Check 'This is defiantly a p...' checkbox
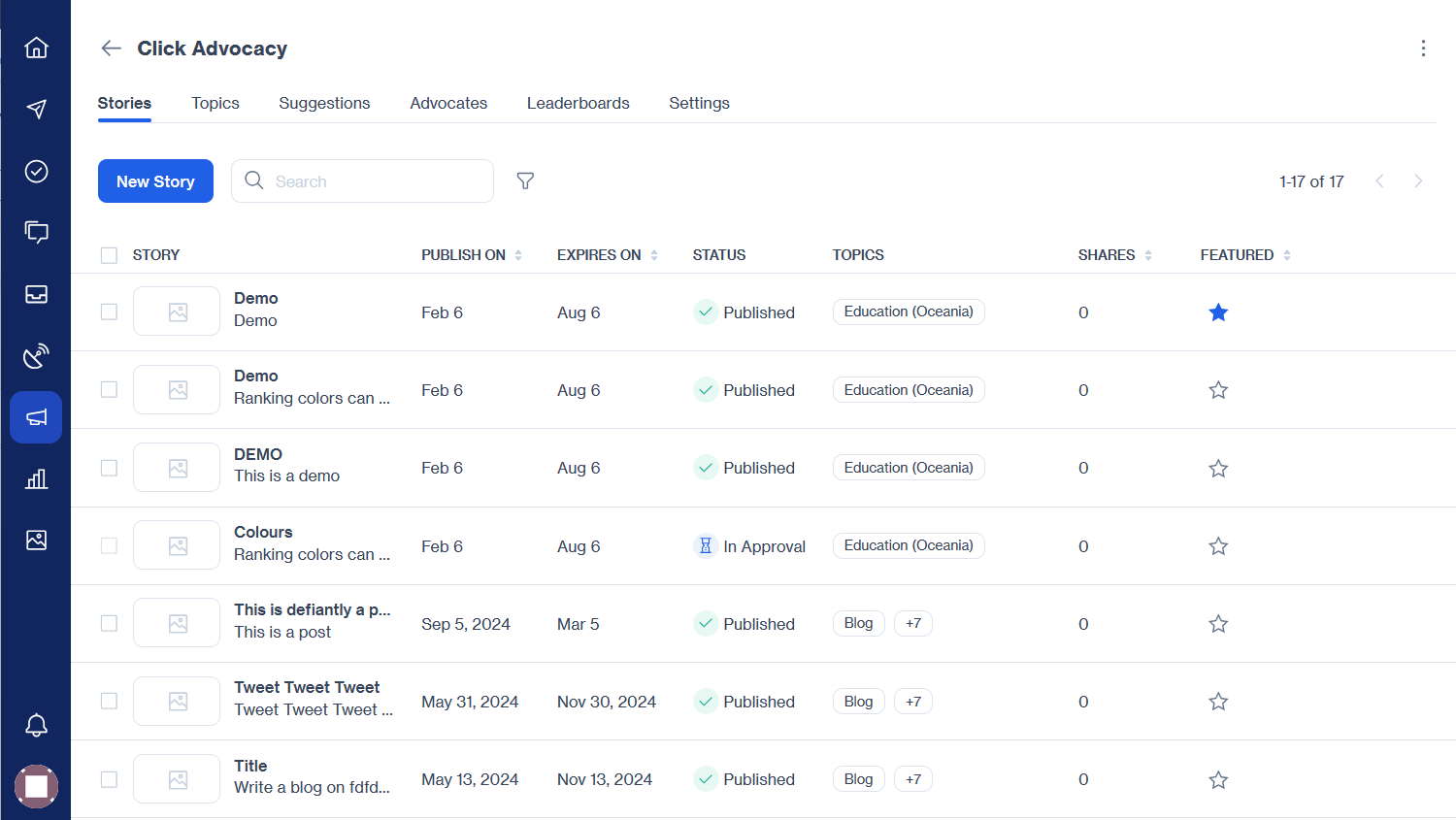Image resolution: width=1456 pixels, height=820 pixels. coord(109,623)
